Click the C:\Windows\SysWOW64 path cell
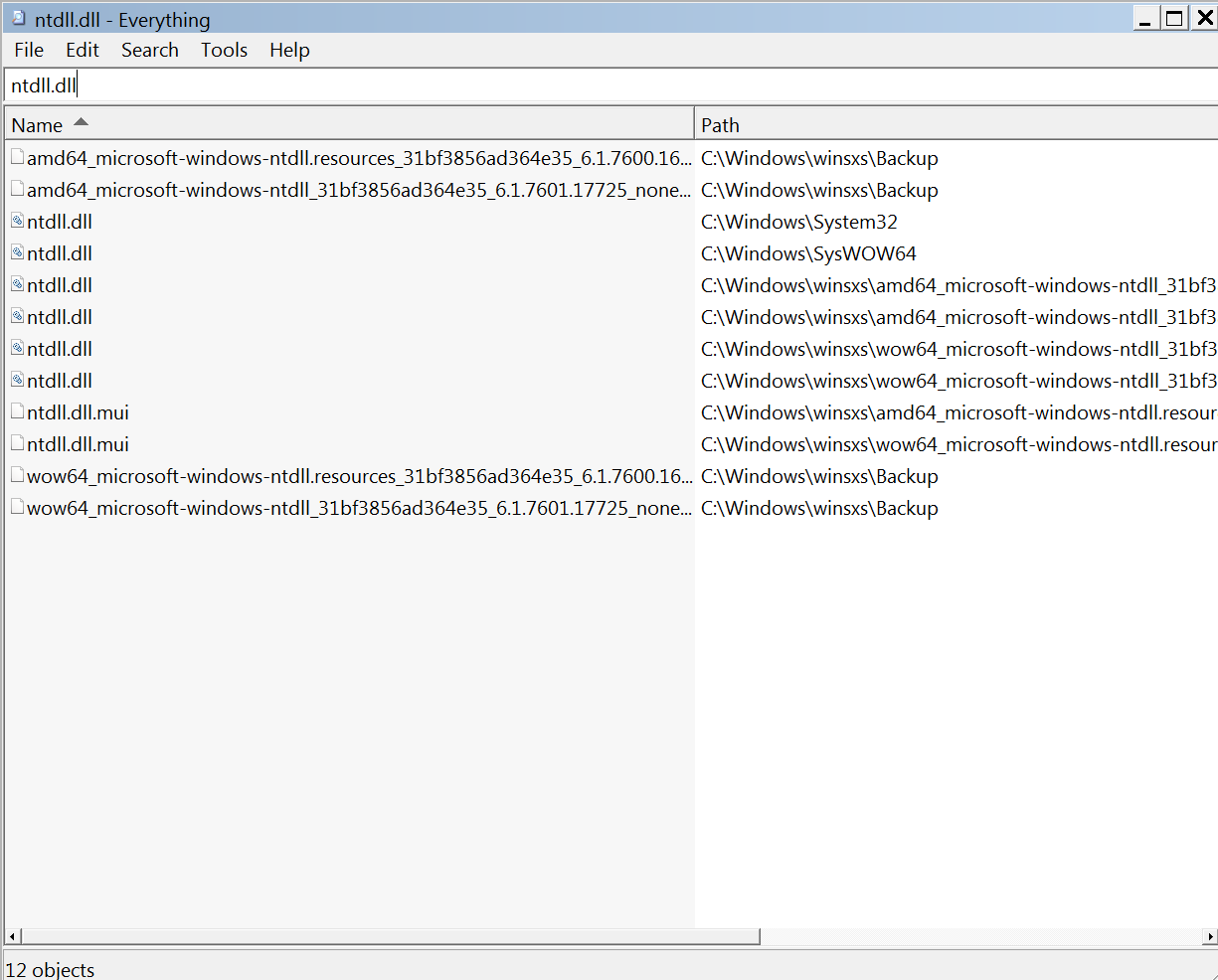This screenshot has height=980, width=1218. coord(808,253)
